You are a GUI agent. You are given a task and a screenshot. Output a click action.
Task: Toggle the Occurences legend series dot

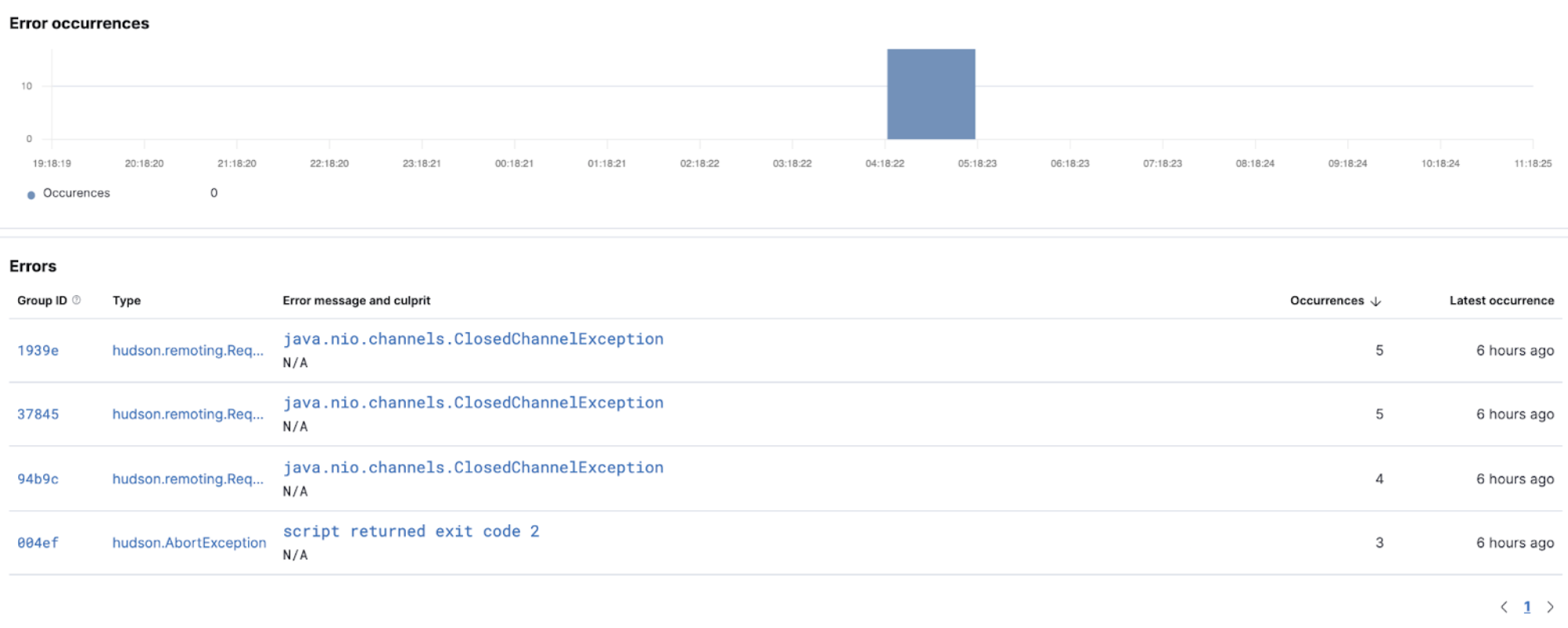coord(31,195)
